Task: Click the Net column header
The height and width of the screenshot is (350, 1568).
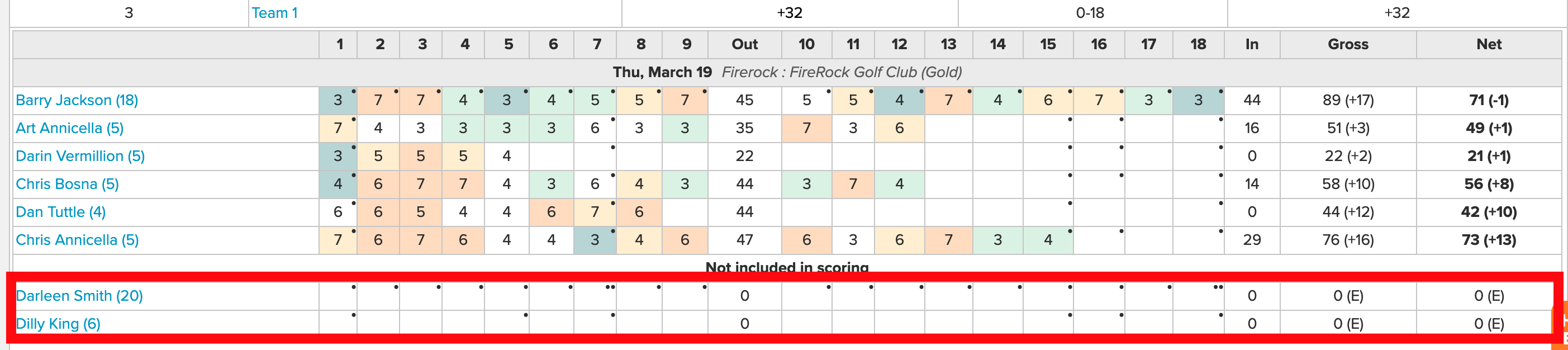Action: click(x=1488, y=44)
